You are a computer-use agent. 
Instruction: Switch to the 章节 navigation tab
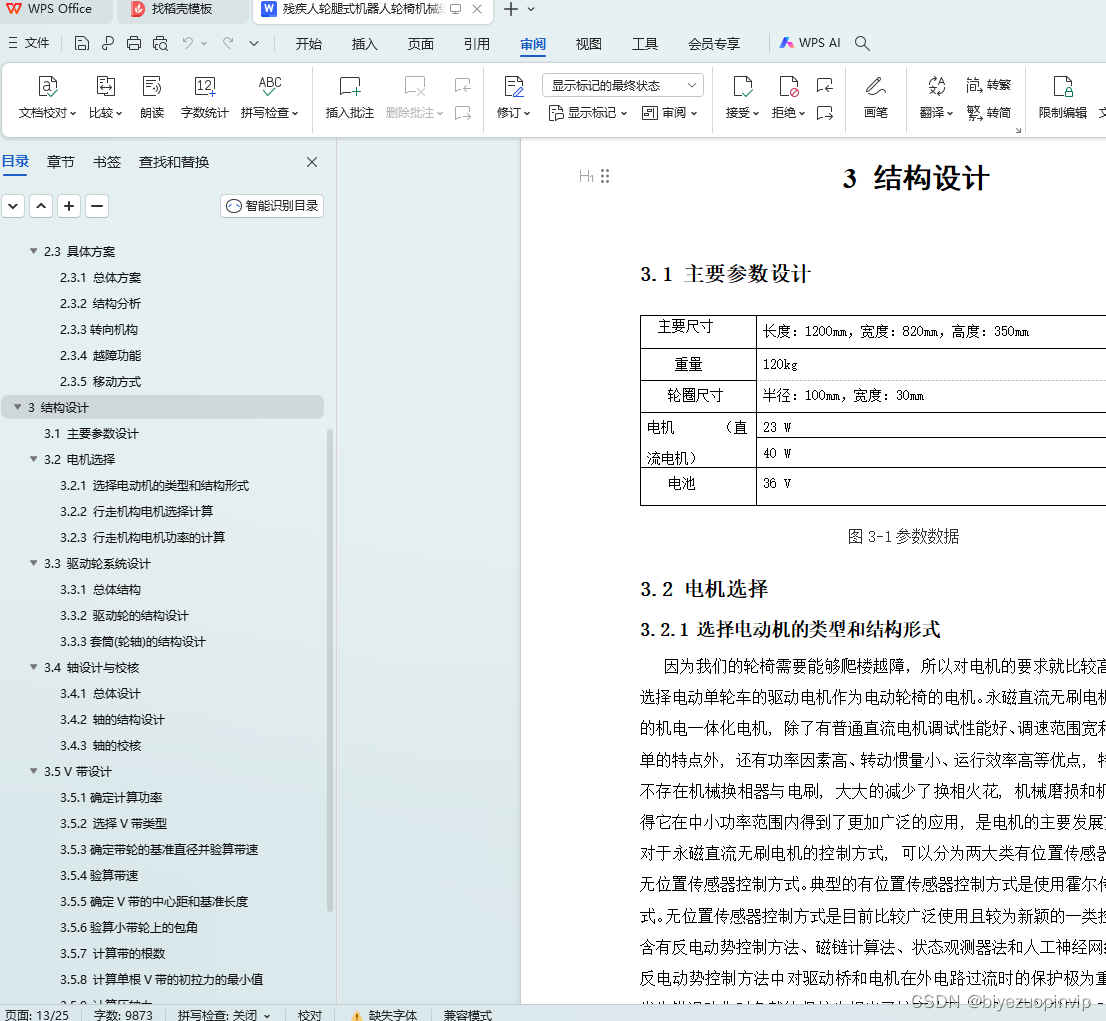click(x=61, y=162)
